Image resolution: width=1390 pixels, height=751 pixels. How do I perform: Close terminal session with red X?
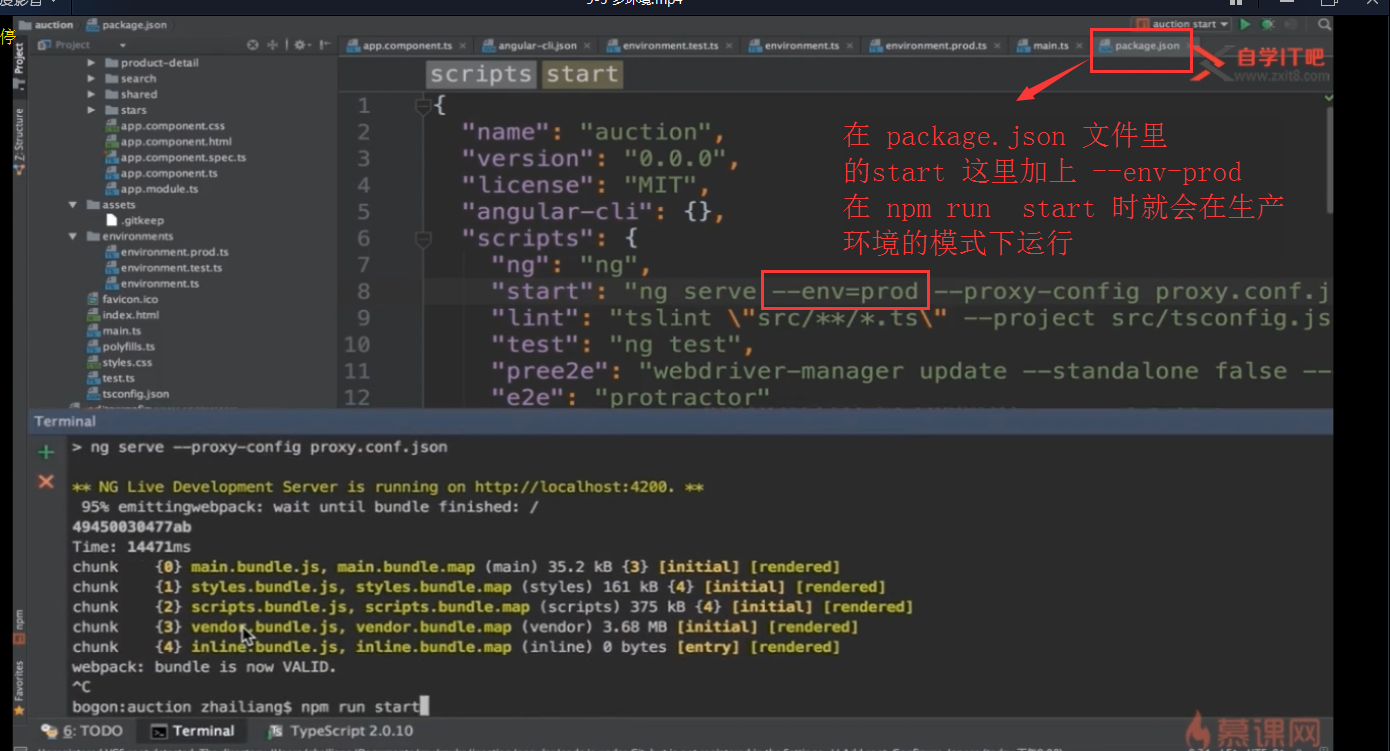(x=45, y=482)
